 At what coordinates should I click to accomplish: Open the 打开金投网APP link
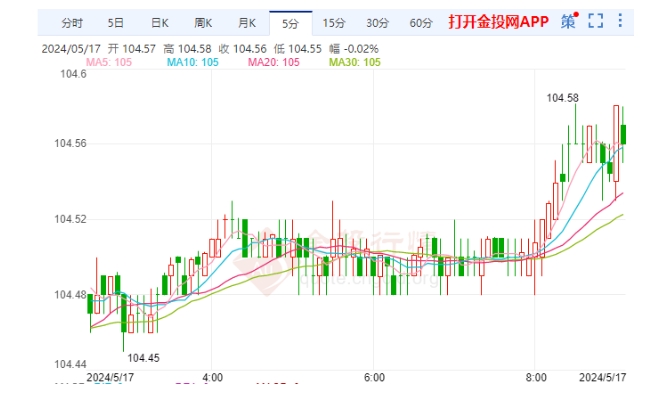(499, 22)
